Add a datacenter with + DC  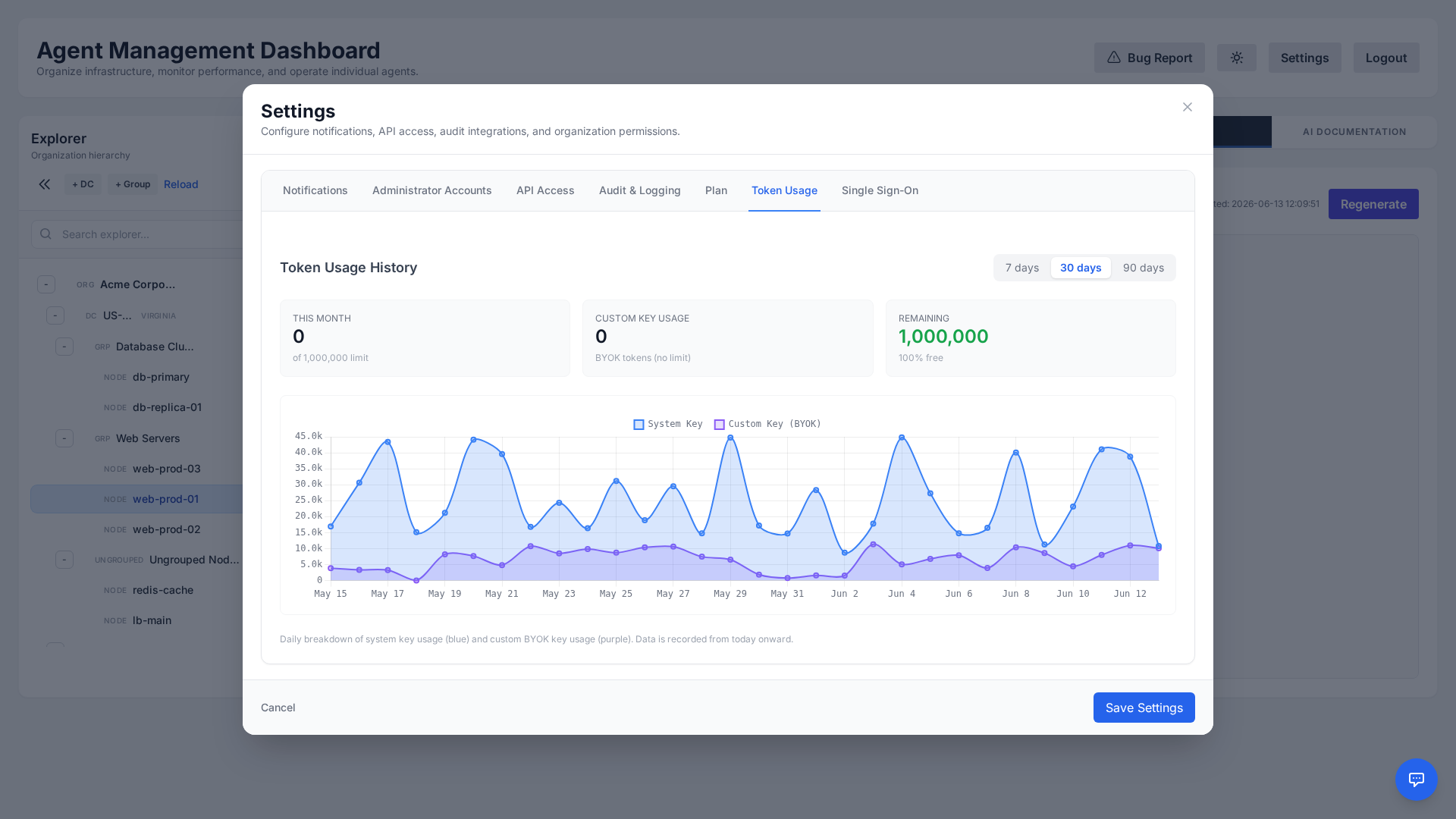pos(83,184)
